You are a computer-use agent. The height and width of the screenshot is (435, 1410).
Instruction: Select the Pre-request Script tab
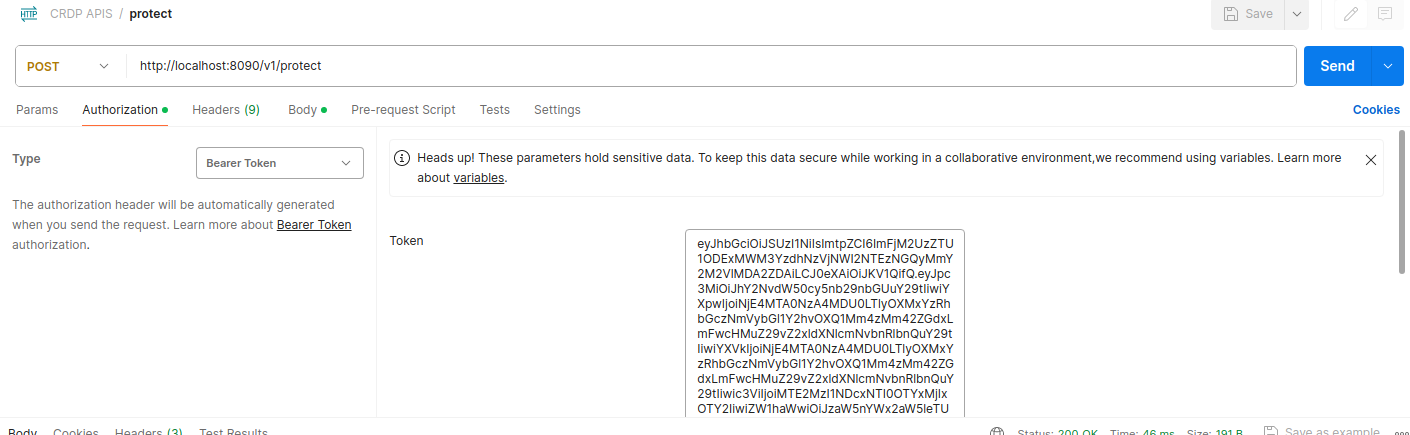(x=403, y=110)
